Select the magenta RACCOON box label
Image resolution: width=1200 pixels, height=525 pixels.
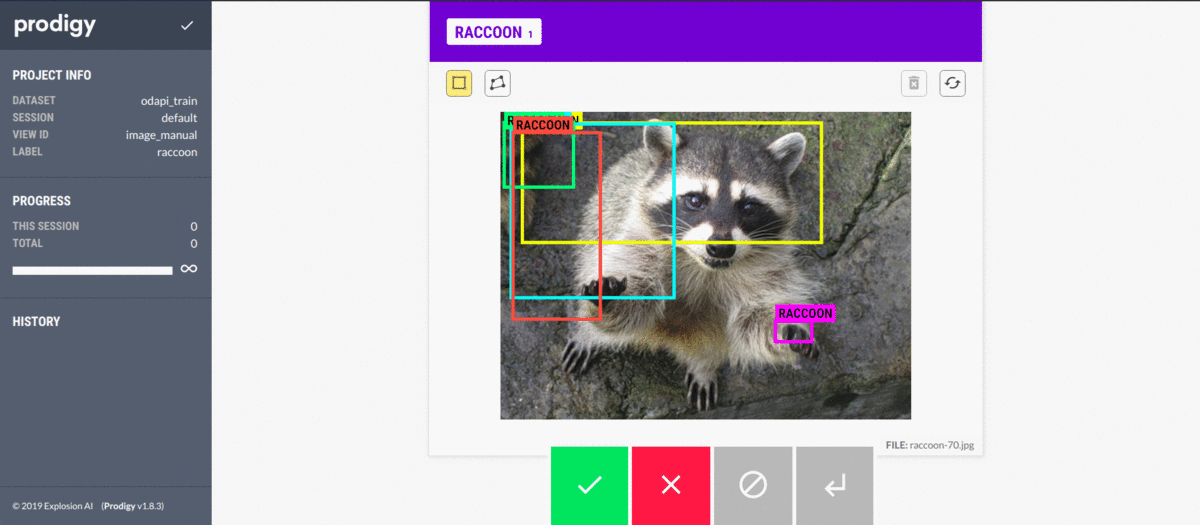click(x=805, y=313)
